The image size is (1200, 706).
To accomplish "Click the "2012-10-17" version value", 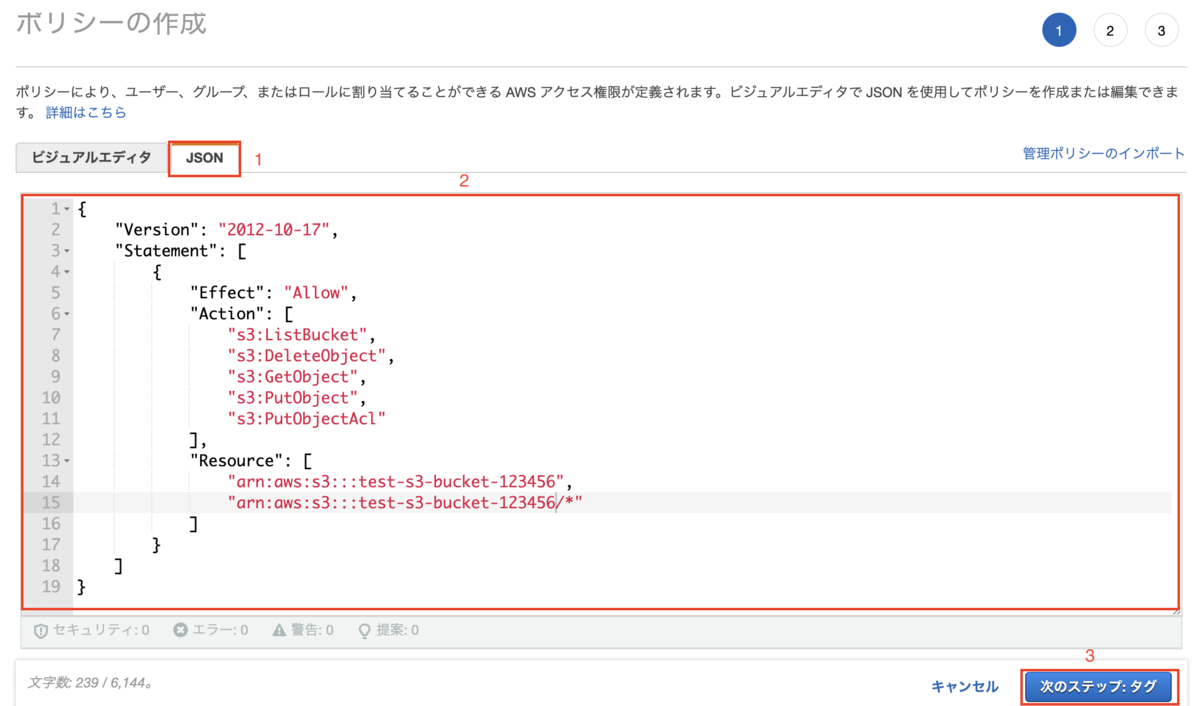I will tap(275, 230).
